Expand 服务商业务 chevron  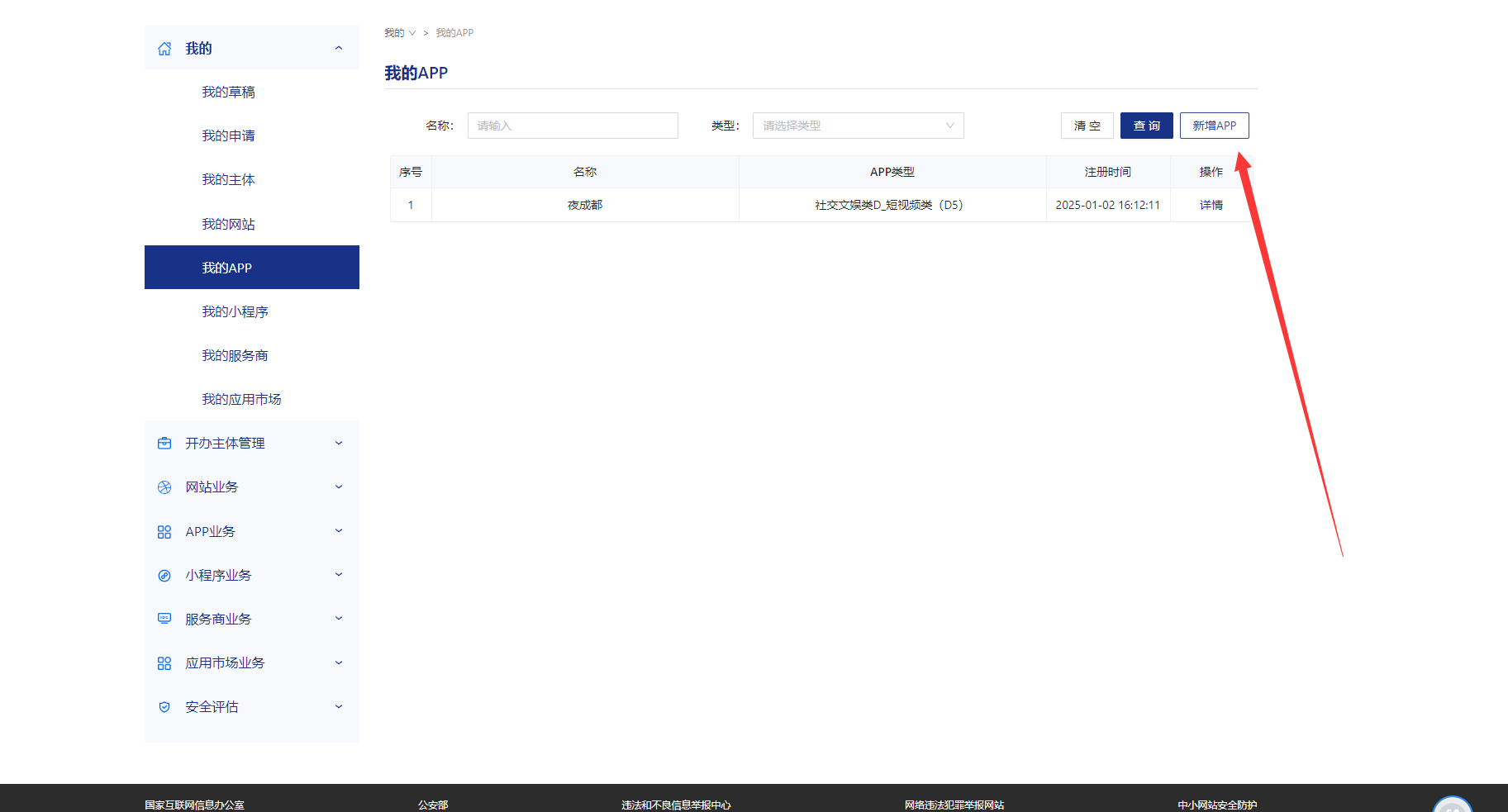[x=339, y=619]
